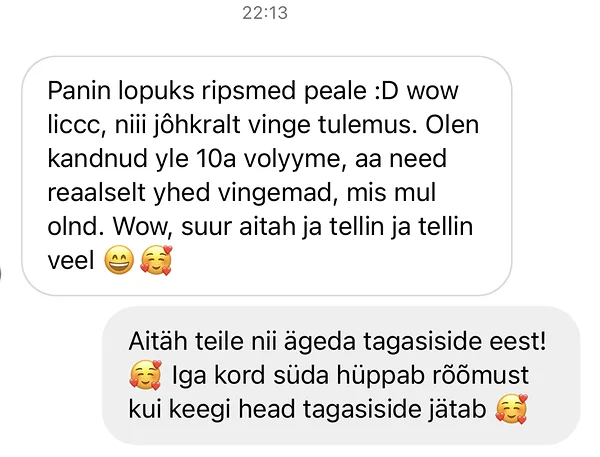
Task: Click the word "vingemad" in received message
Action: click(275, 193)
